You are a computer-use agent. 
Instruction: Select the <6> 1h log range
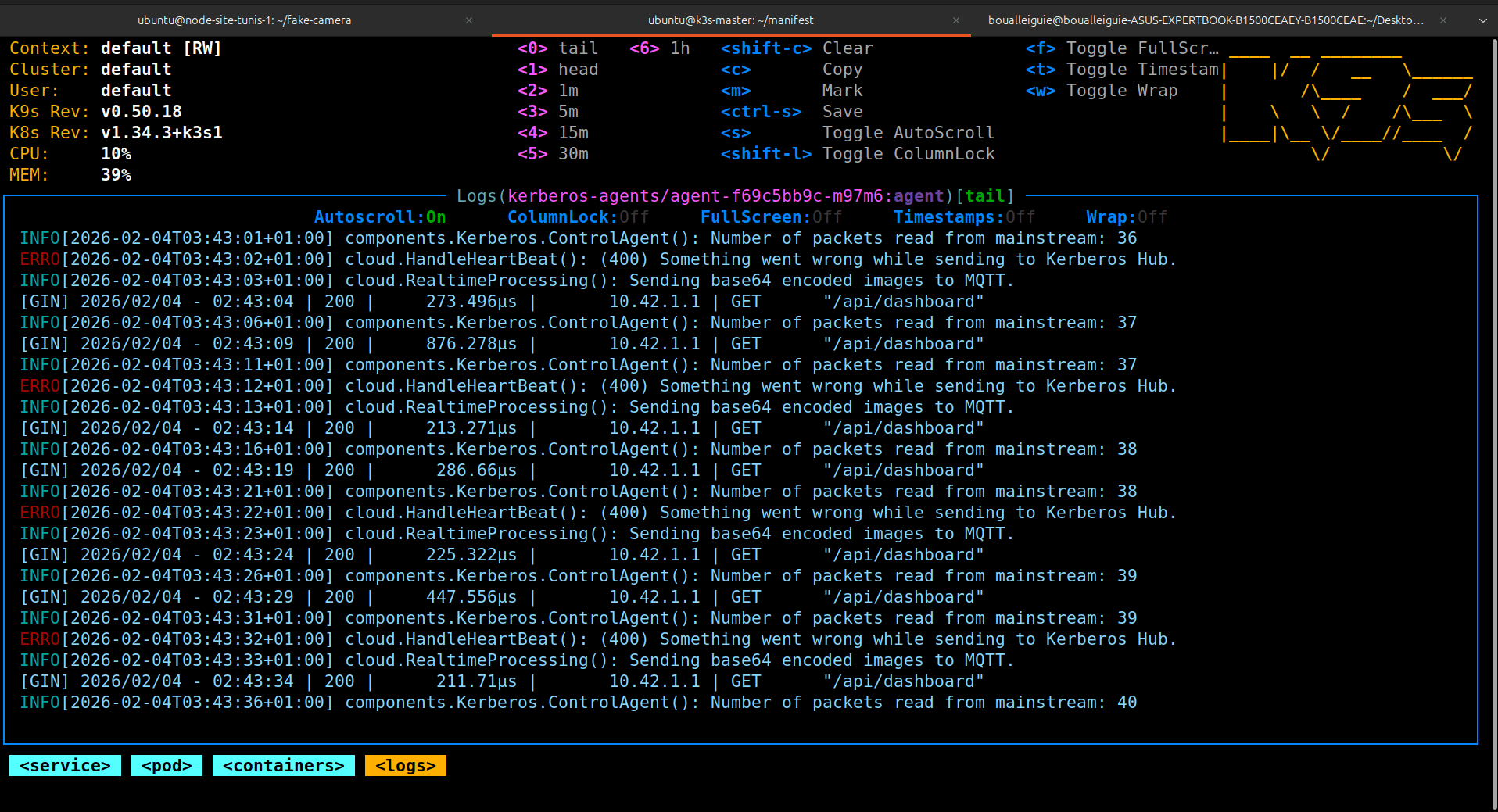[x=659, y=48]
